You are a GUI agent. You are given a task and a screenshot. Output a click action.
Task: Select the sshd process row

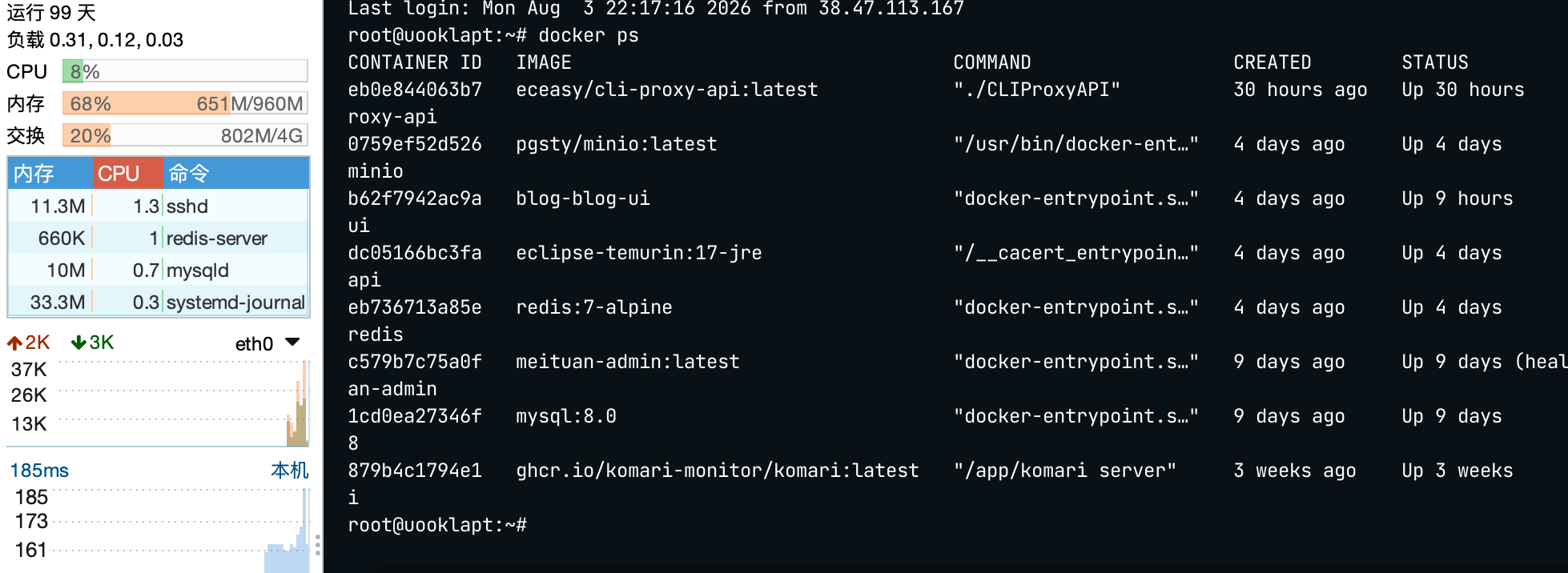tap(159, 206)
